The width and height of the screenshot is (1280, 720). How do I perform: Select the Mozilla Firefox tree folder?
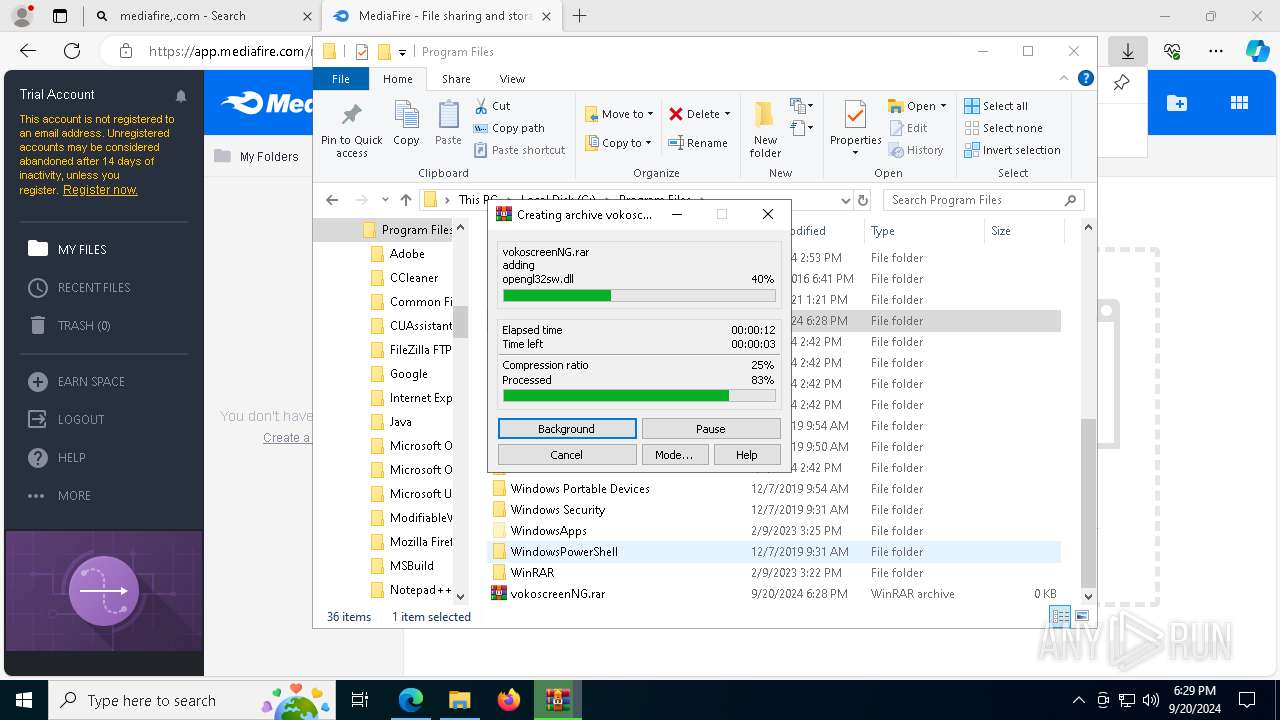click(x=411, y=541)
